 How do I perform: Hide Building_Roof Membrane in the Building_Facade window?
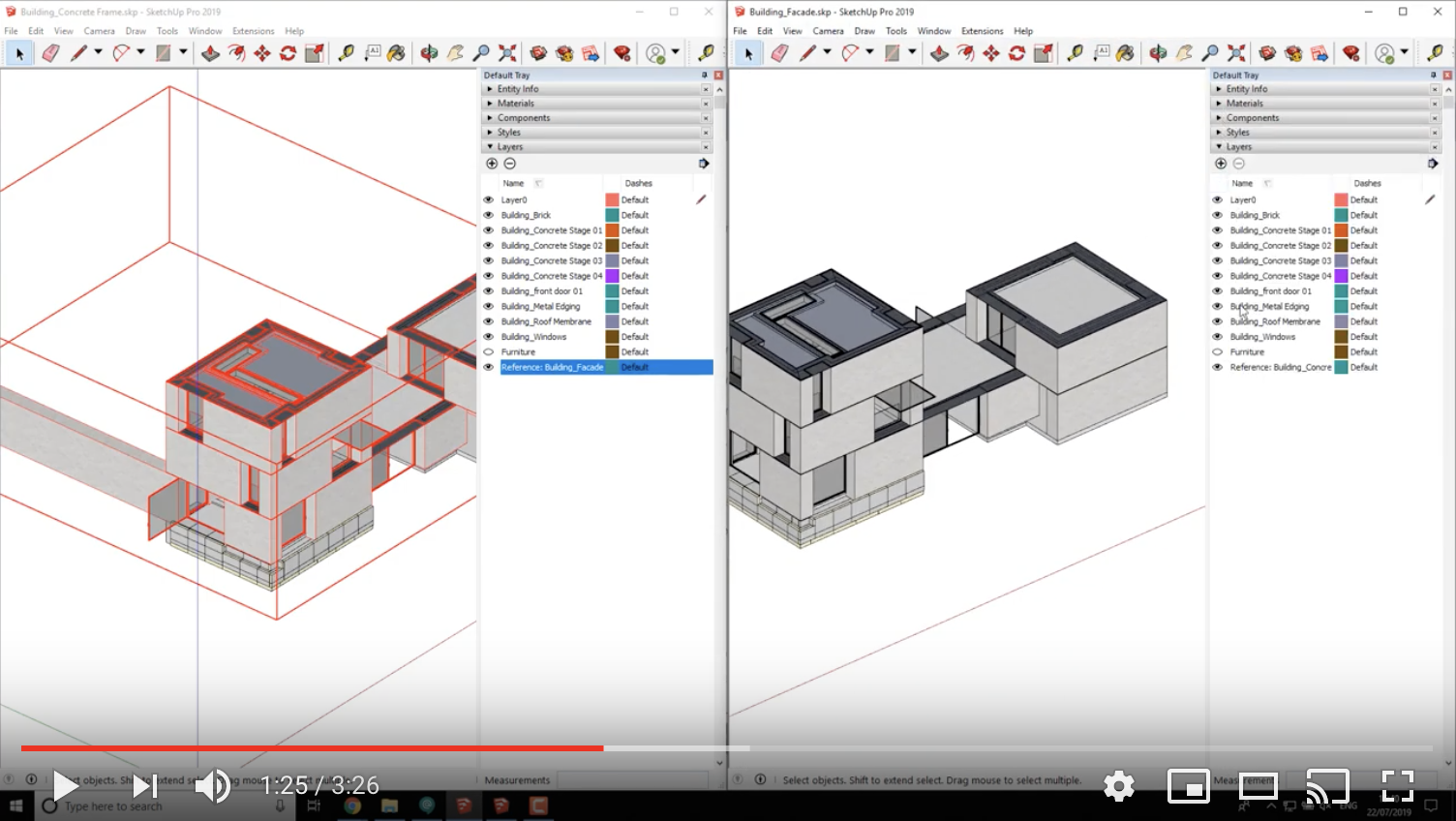tap(1218, 321)
